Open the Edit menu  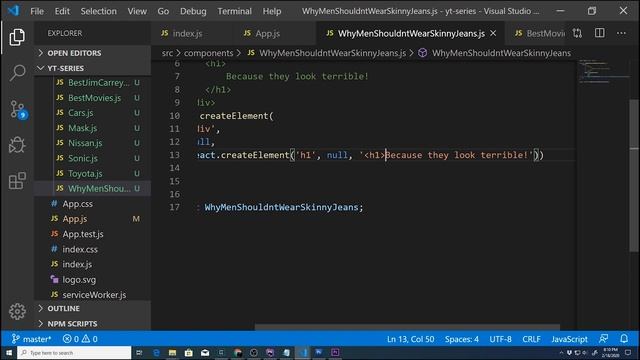62,11
